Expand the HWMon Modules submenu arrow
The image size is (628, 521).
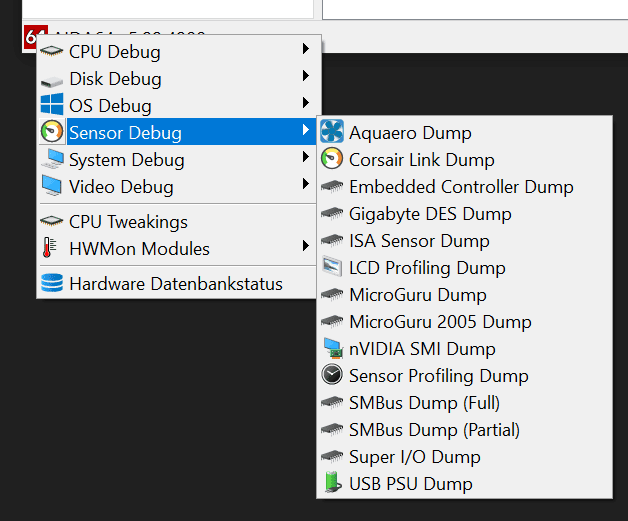click(306, 245)
